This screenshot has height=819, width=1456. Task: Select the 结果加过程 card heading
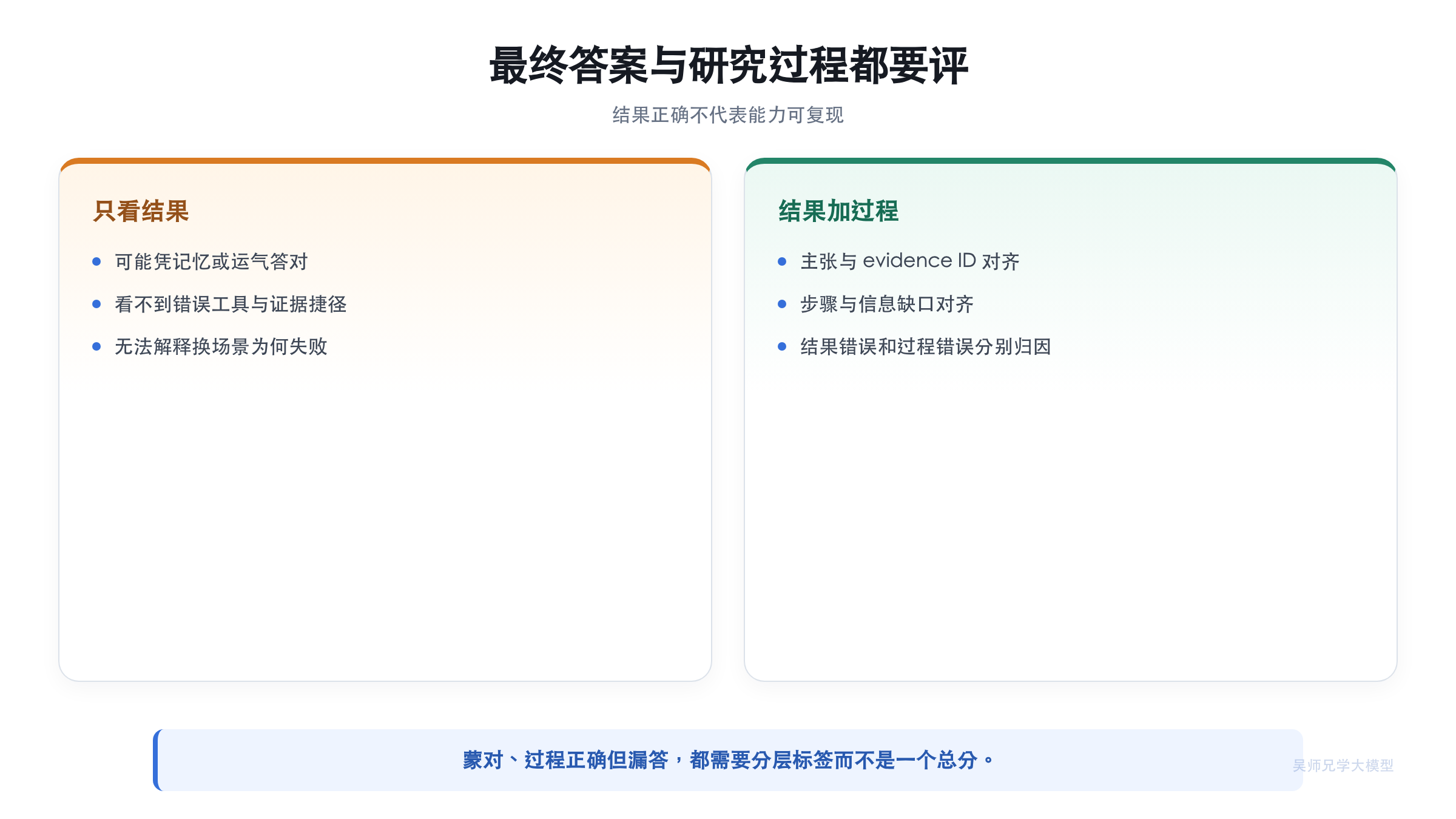(838, 211)
